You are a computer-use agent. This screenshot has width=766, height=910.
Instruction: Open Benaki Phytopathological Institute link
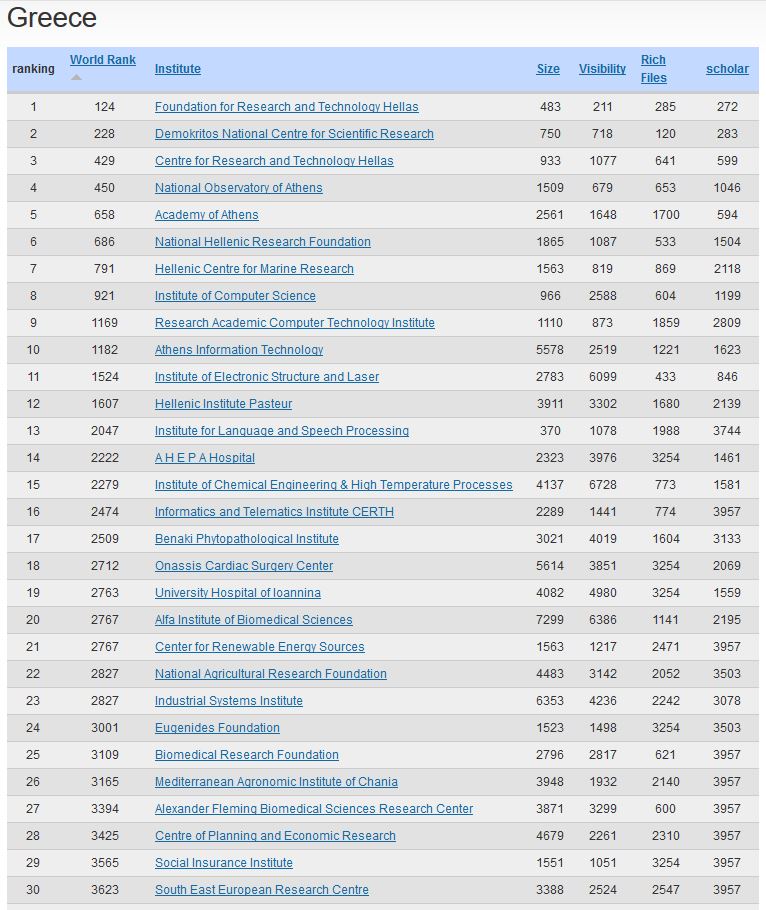tap(246, 539)
